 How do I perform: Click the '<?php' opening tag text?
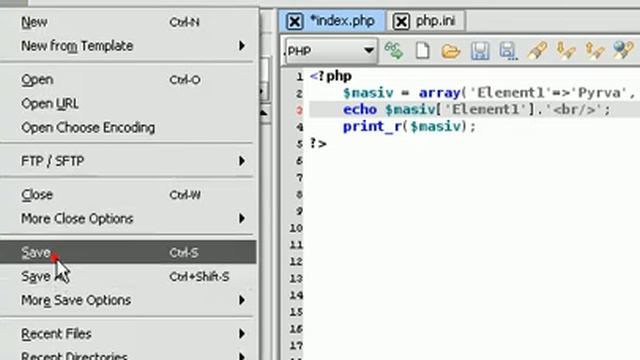point(331,76)
